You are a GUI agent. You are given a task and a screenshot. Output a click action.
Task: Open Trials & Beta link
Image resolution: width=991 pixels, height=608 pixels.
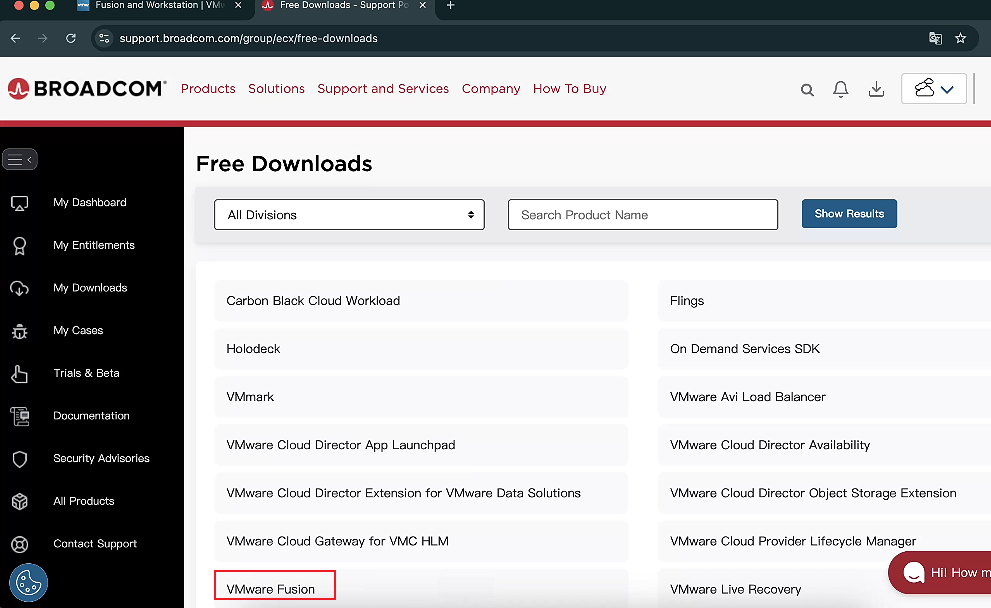(86, 373)
